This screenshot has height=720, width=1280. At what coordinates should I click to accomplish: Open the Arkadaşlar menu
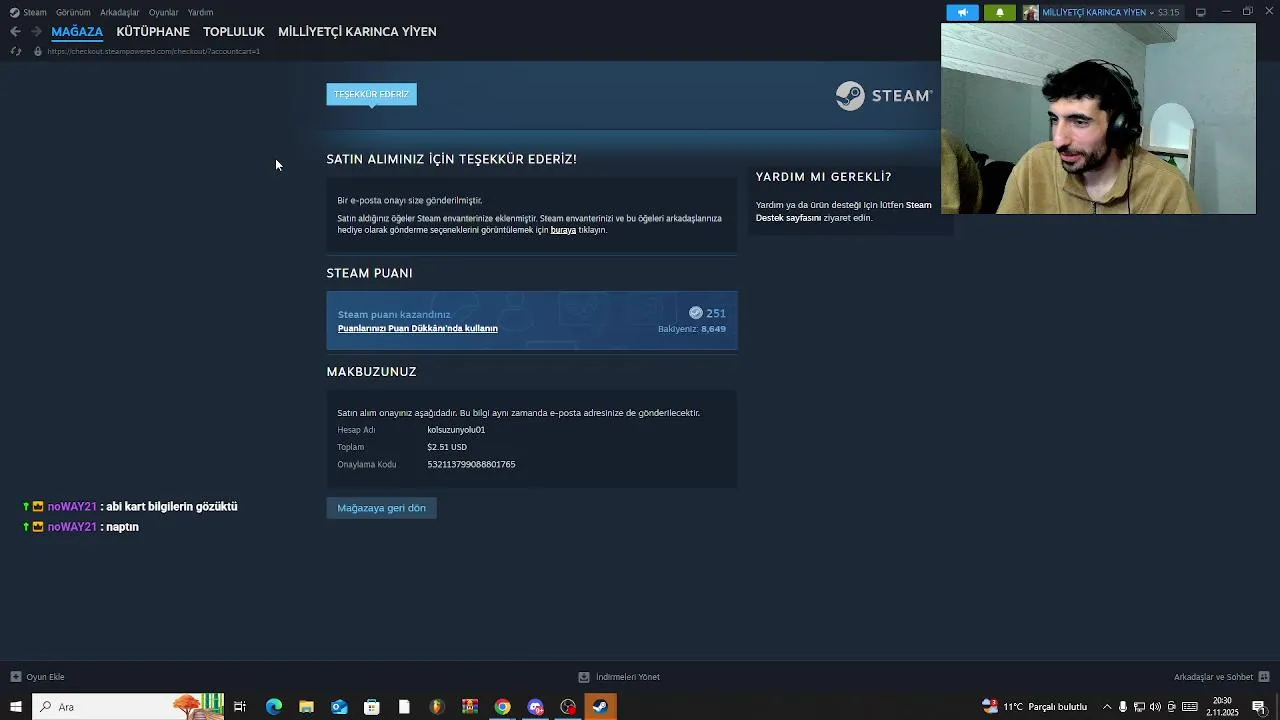coord(119,12)
